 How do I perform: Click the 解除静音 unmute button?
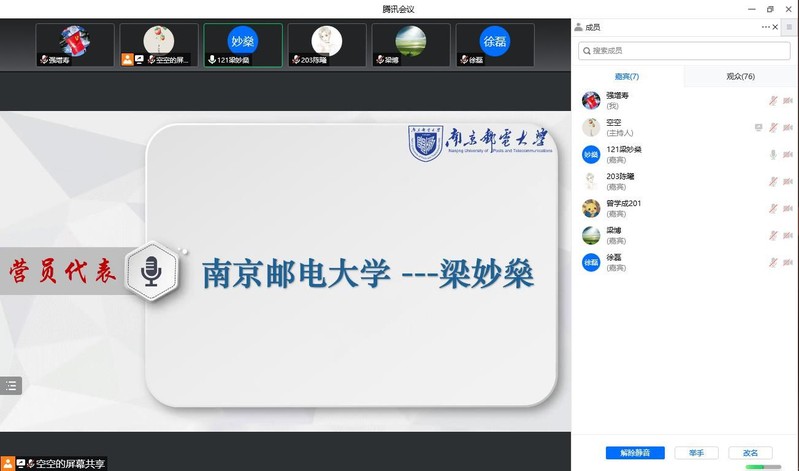click(x=634, y=453)
